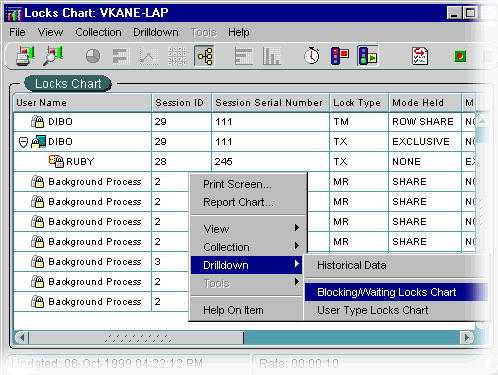
Task: Select the line chart view icon
Action: (148, 56)
